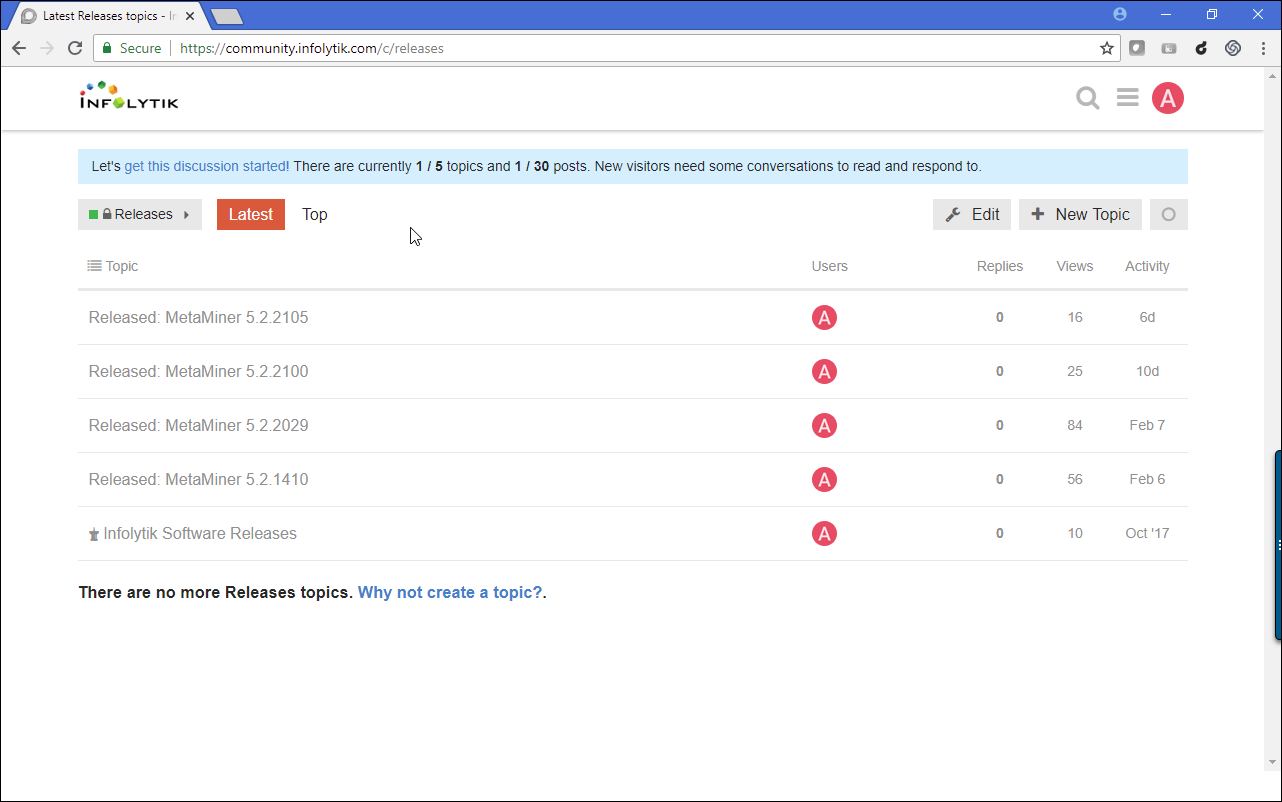
Task: Open Chrome's three-dot menu
Action: click(1264, 48)
